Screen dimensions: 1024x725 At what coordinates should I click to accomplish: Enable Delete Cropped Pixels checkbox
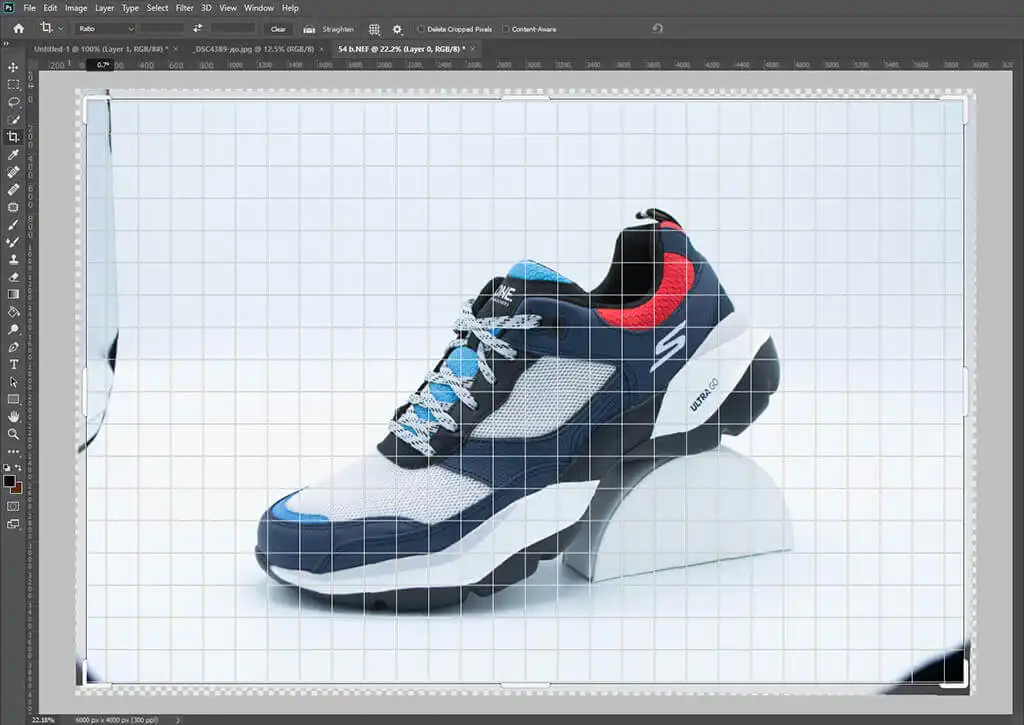tap(421, 29)
